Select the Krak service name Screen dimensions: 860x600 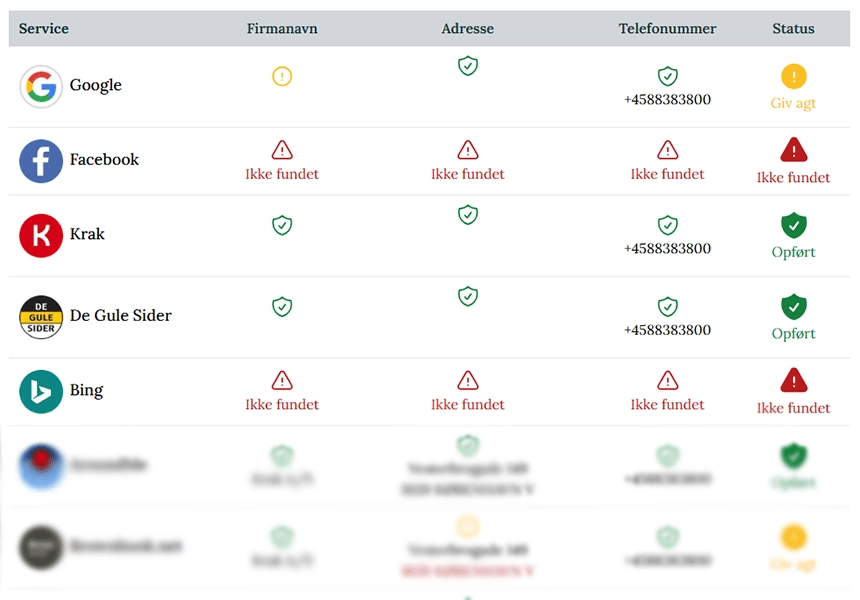(x=87, y=234)
